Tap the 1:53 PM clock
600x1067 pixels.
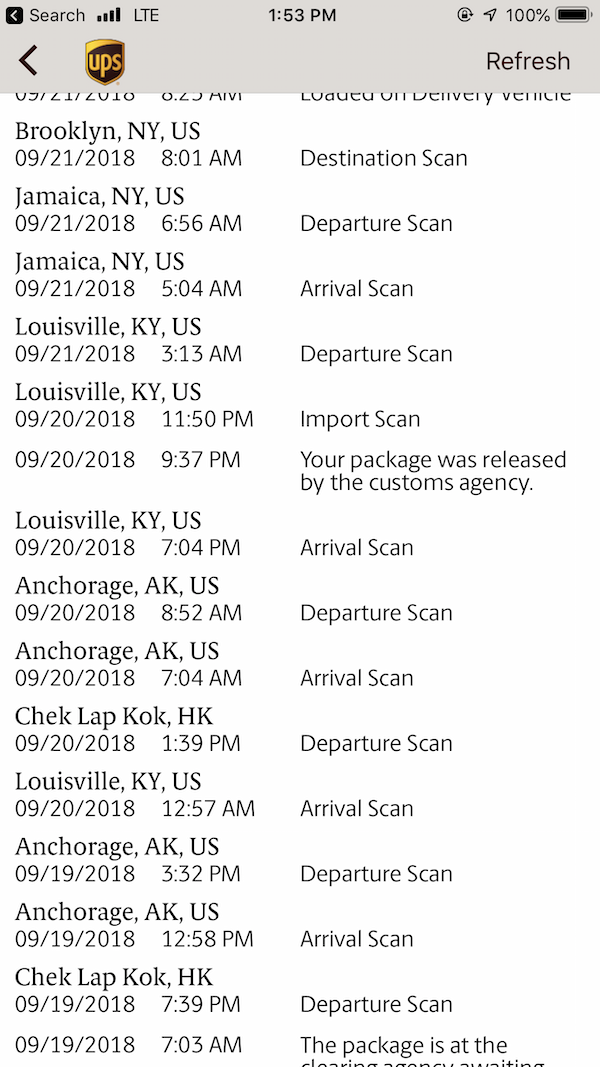302,15
